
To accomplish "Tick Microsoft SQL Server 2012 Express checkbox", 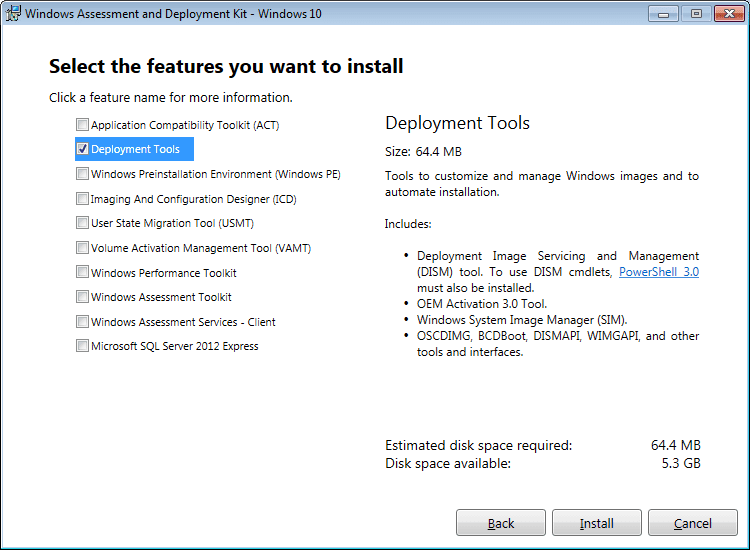I will coord(82,346).
